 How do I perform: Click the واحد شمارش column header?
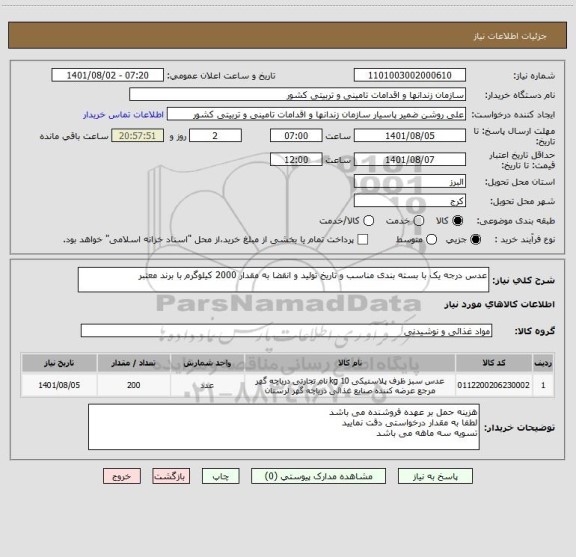(x=207, y=363)
